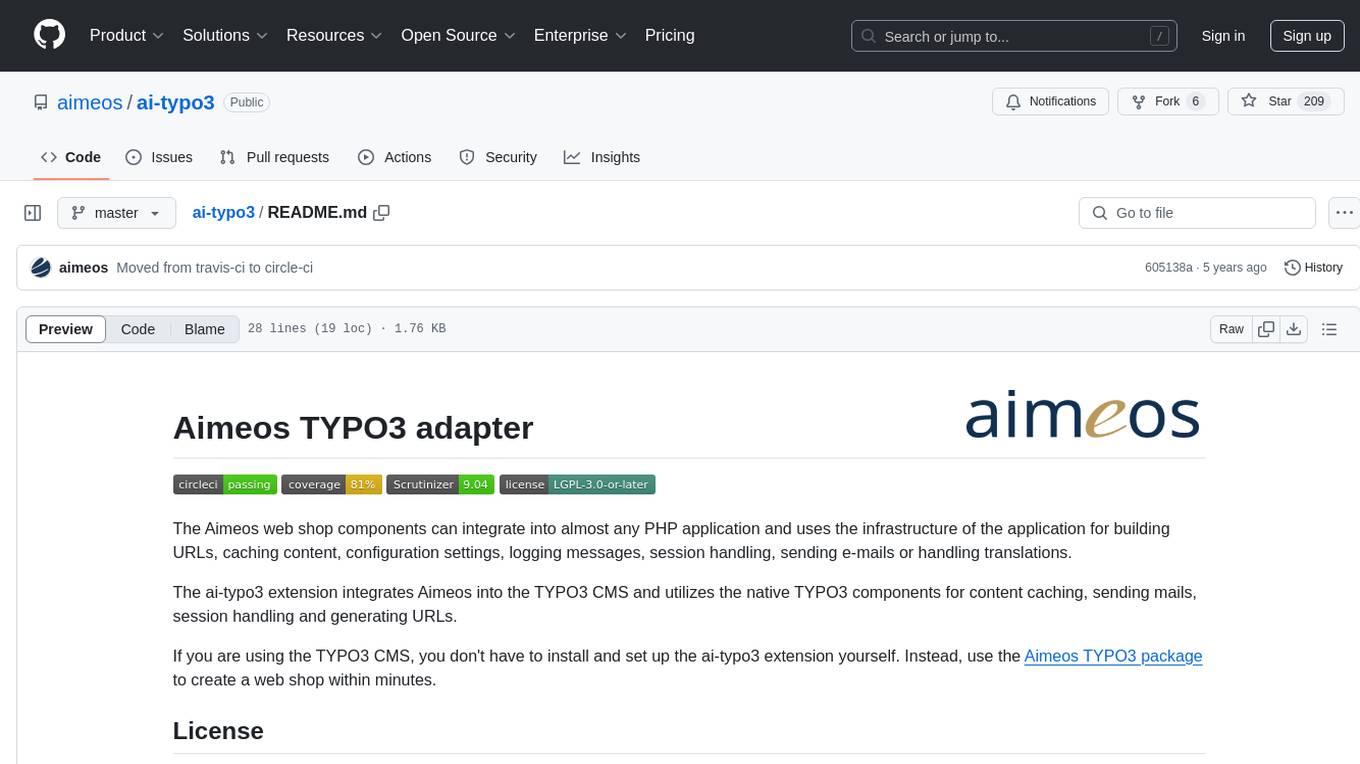Open the Pricing page
1360x764 pixels.
pos(670,35)
